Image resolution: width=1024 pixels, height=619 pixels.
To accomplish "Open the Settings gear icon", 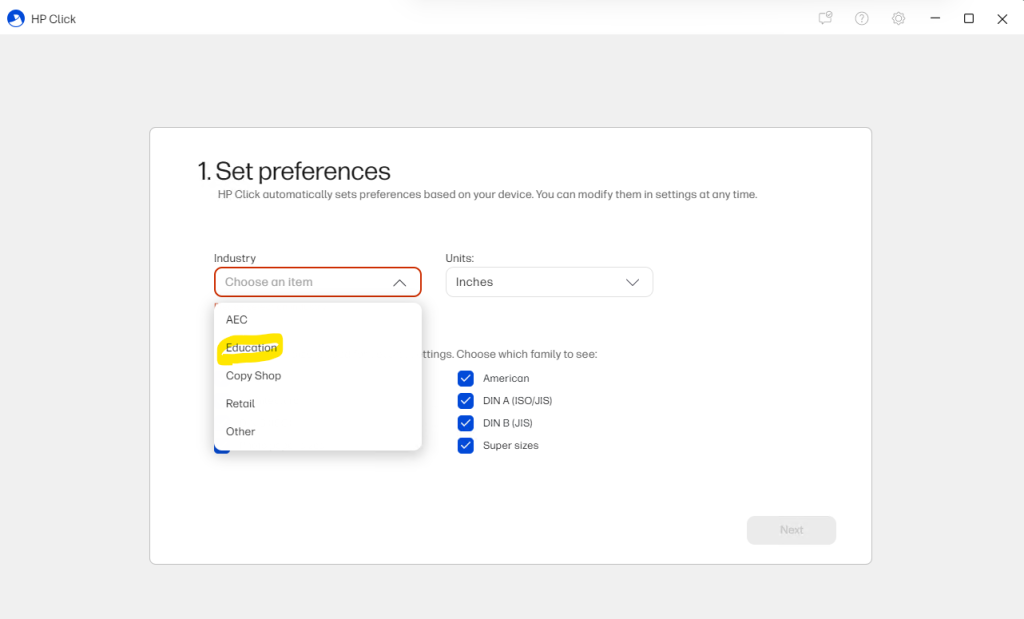I will [899, 18].
